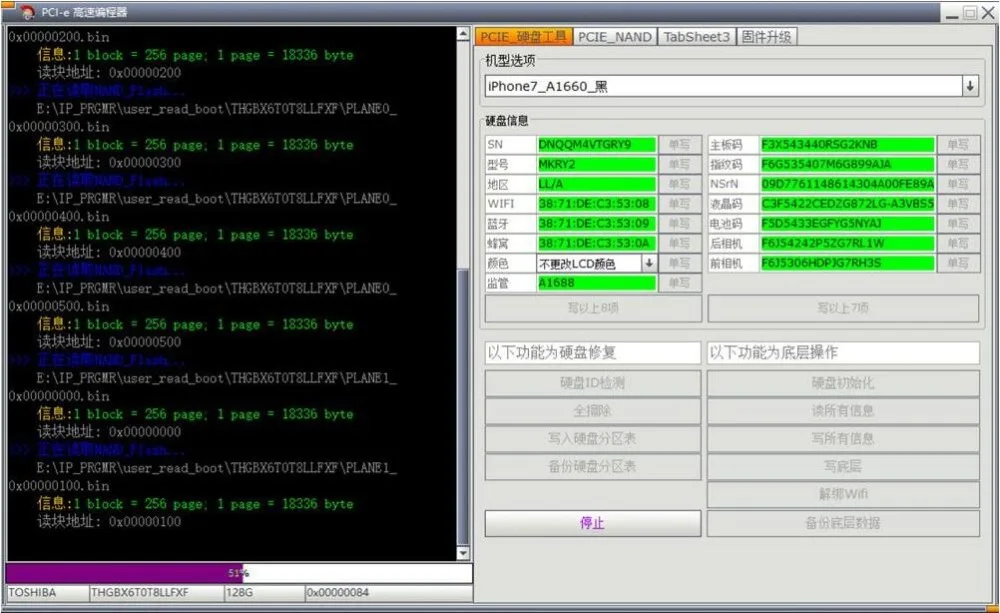Click the 备份硬盘分区表 button
Screen dimensions: 1000x613
[x=593, y=466]
